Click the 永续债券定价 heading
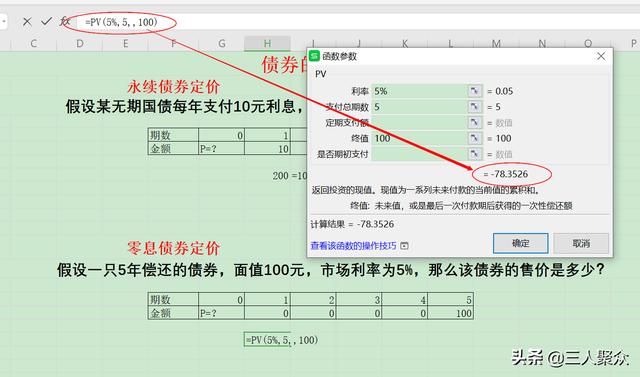 click(x=174, y=86)
